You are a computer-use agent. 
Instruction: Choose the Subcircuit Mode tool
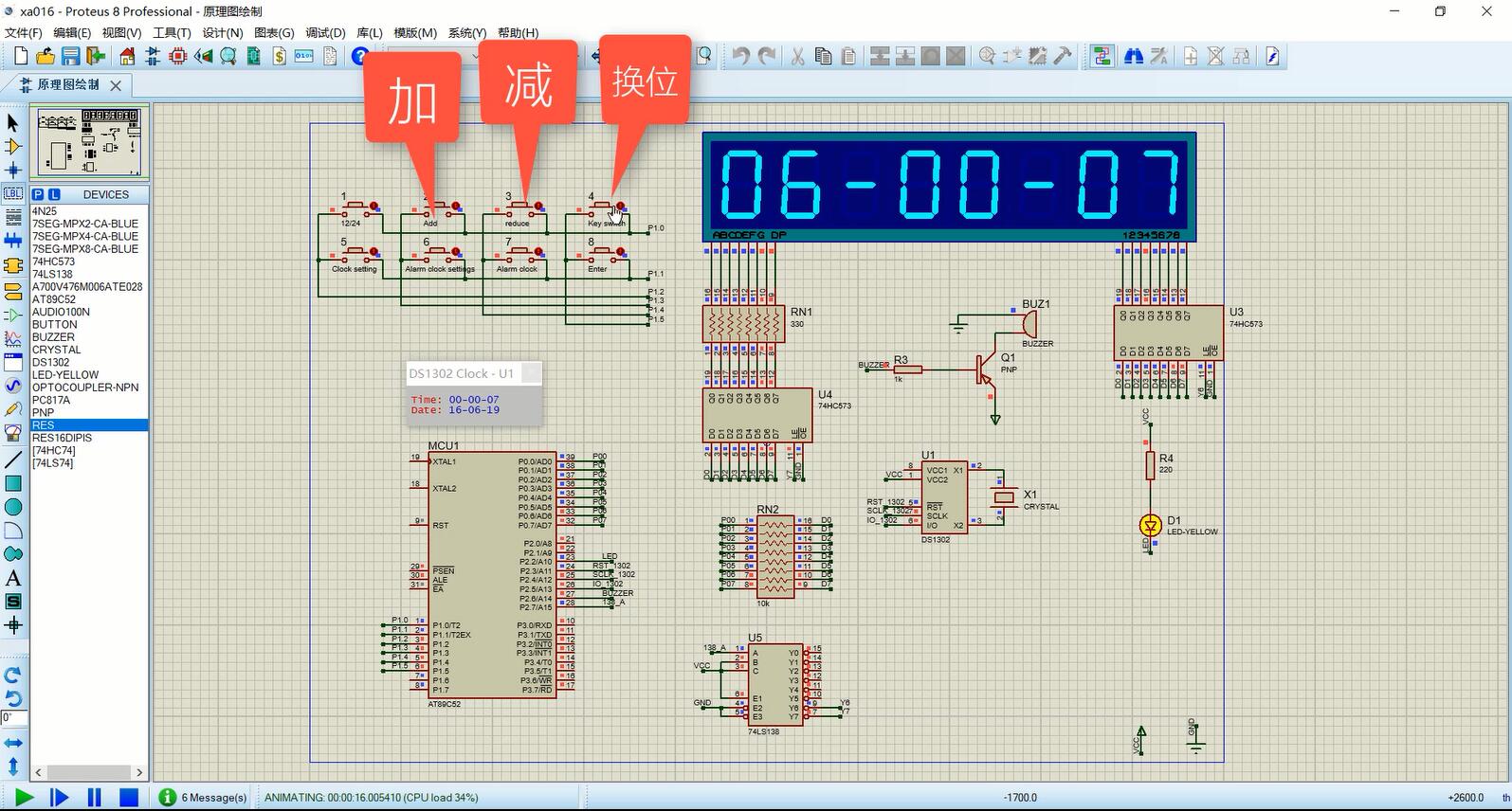[13, 266]
